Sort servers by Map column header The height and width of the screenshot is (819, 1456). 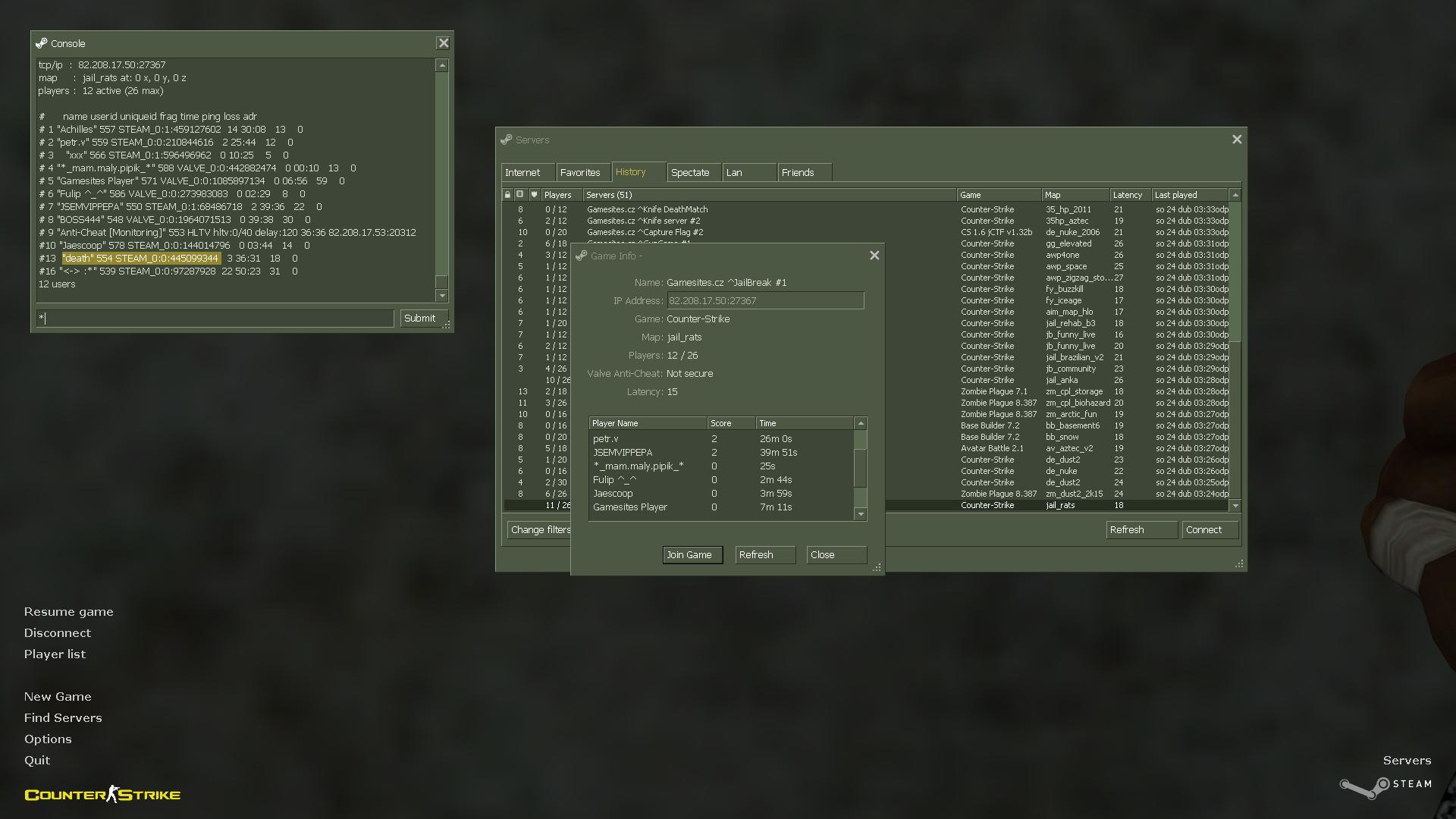tap(1075, 195)
